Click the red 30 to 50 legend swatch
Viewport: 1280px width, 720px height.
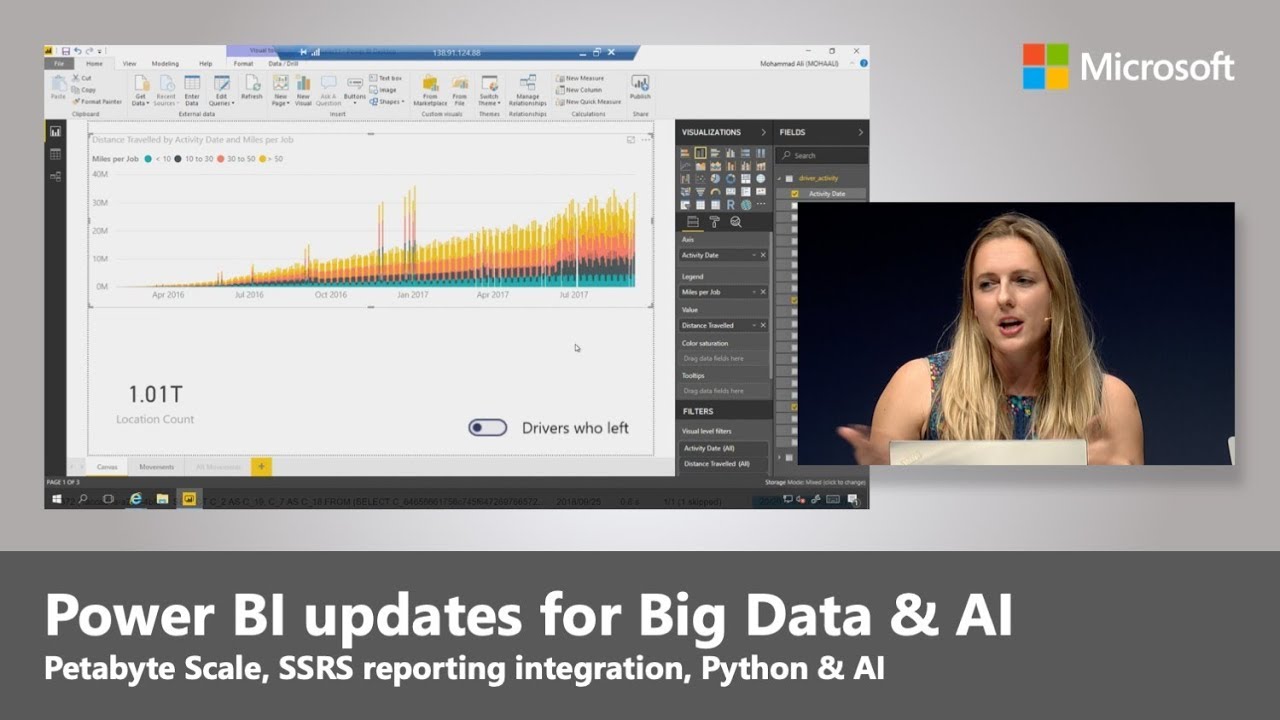222,159
